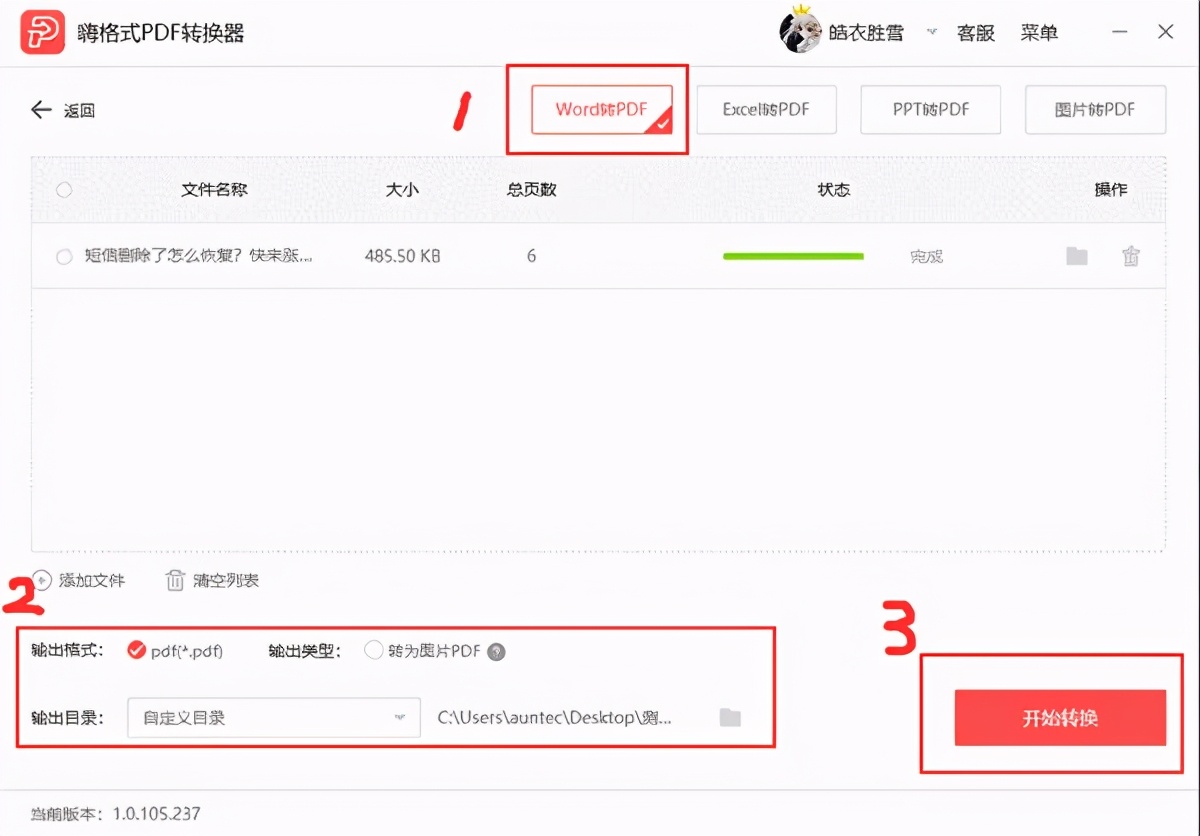Delete the file using the row trash icon
Screen dimensions: 1200x836
tap(1131, 256)
